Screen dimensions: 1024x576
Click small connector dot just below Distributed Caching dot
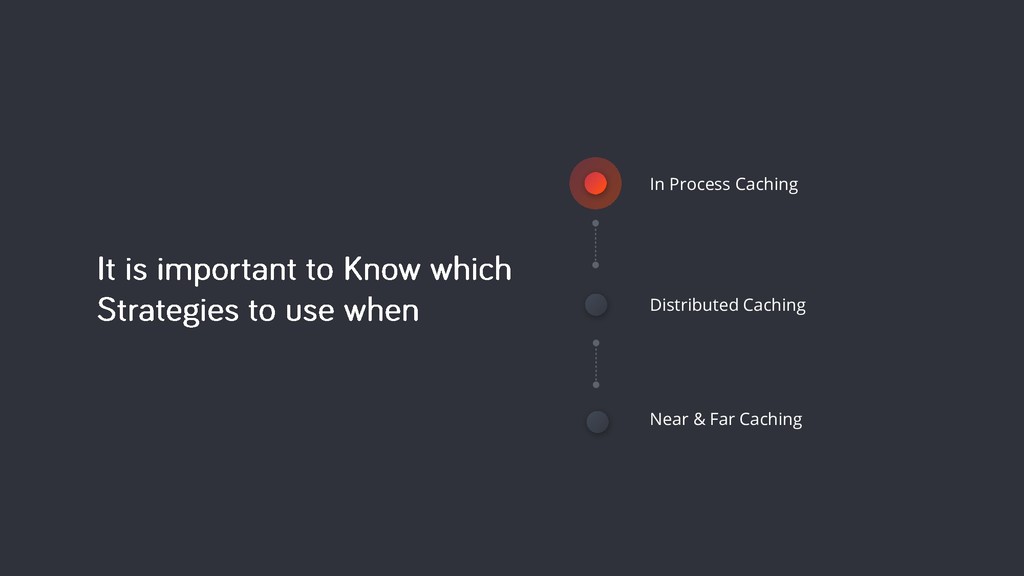point(596,343)
